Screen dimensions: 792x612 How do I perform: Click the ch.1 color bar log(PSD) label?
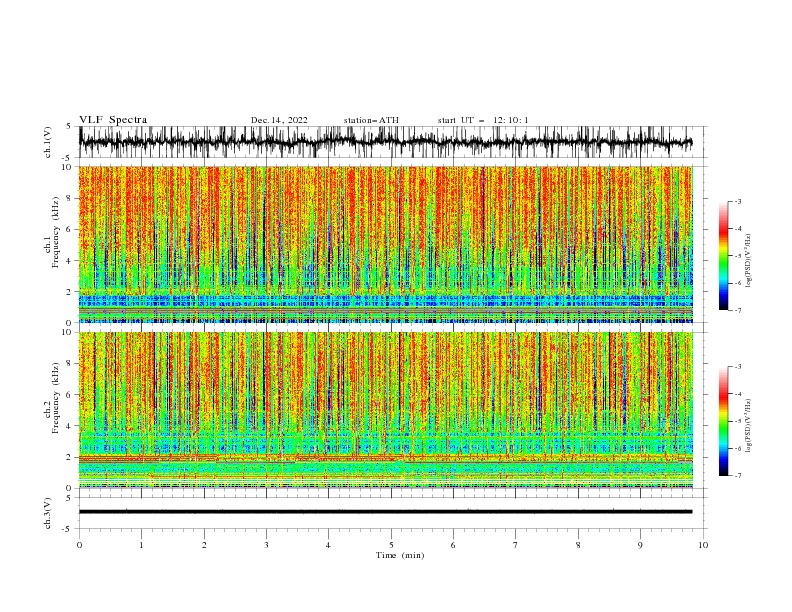749,261
